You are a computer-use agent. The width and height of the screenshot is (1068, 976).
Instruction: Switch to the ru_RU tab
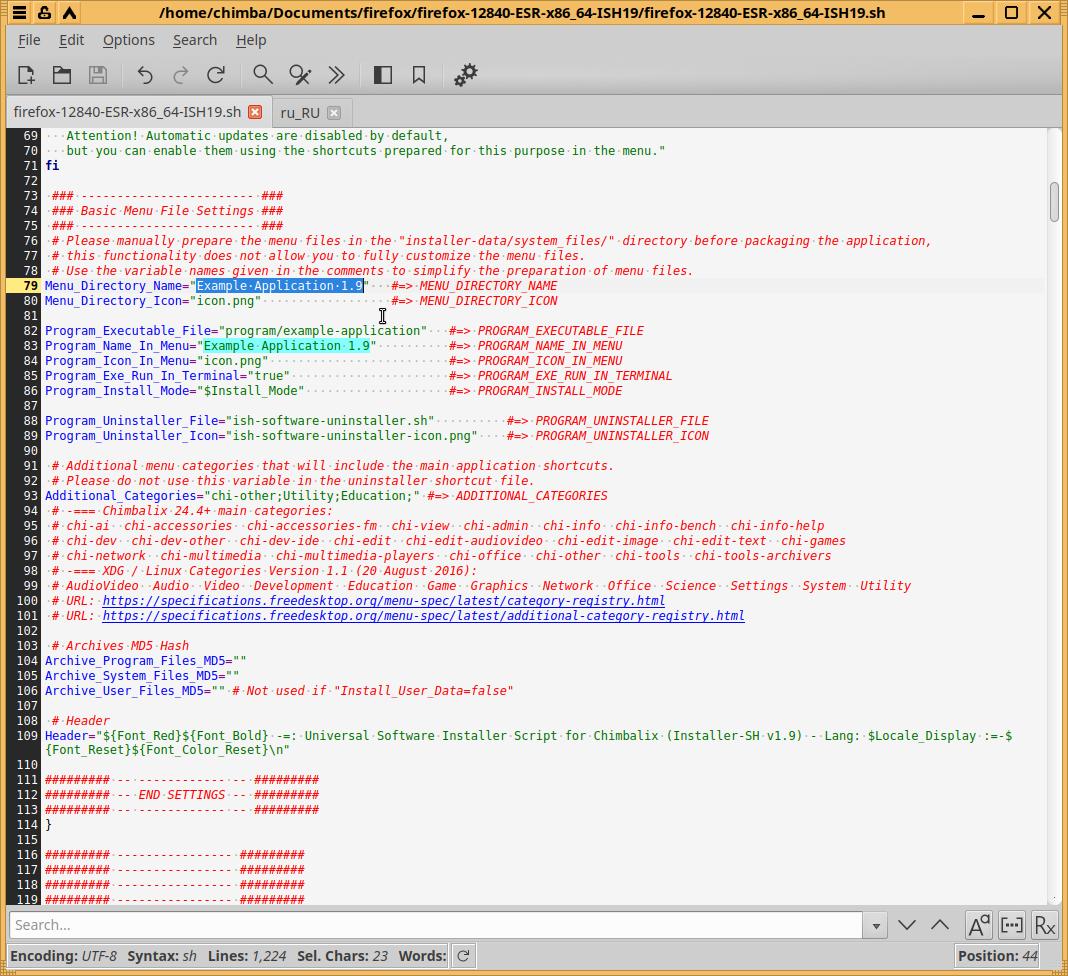click(300, 112)
